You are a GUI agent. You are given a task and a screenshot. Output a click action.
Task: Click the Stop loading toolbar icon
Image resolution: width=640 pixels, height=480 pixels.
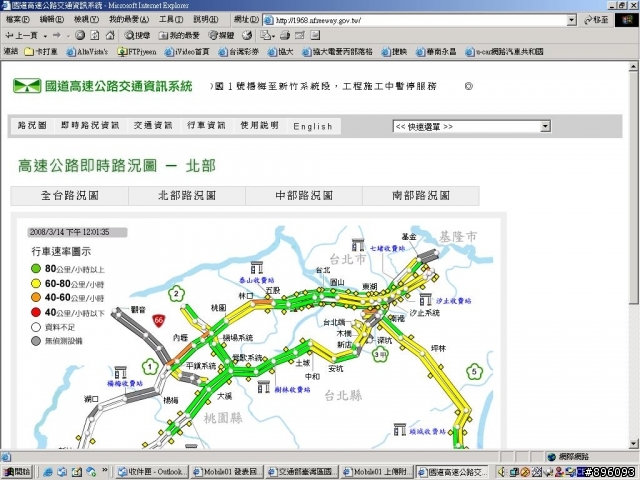80,36
